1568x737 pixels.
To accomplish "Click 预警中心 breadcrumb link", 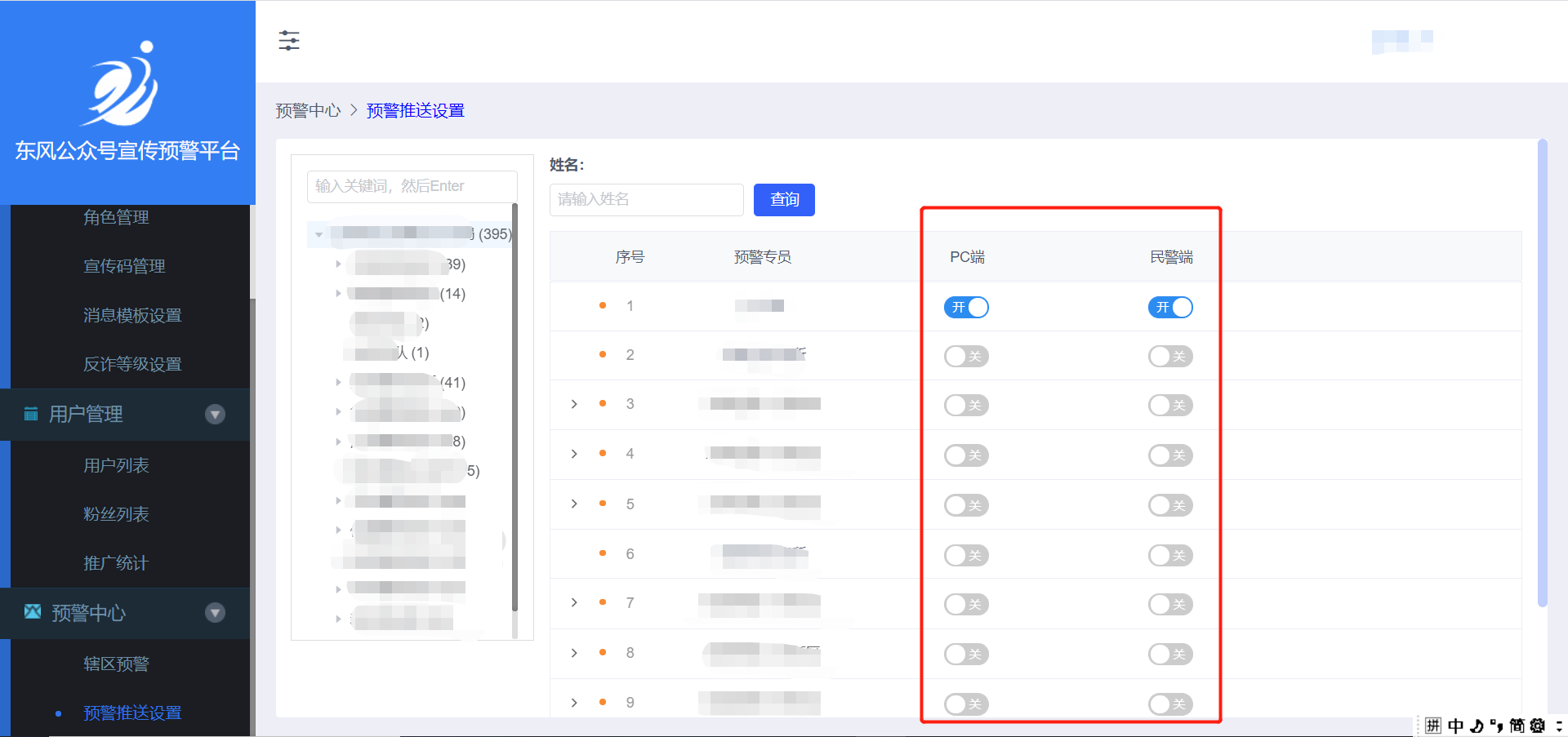I will (x=308, y=111).
